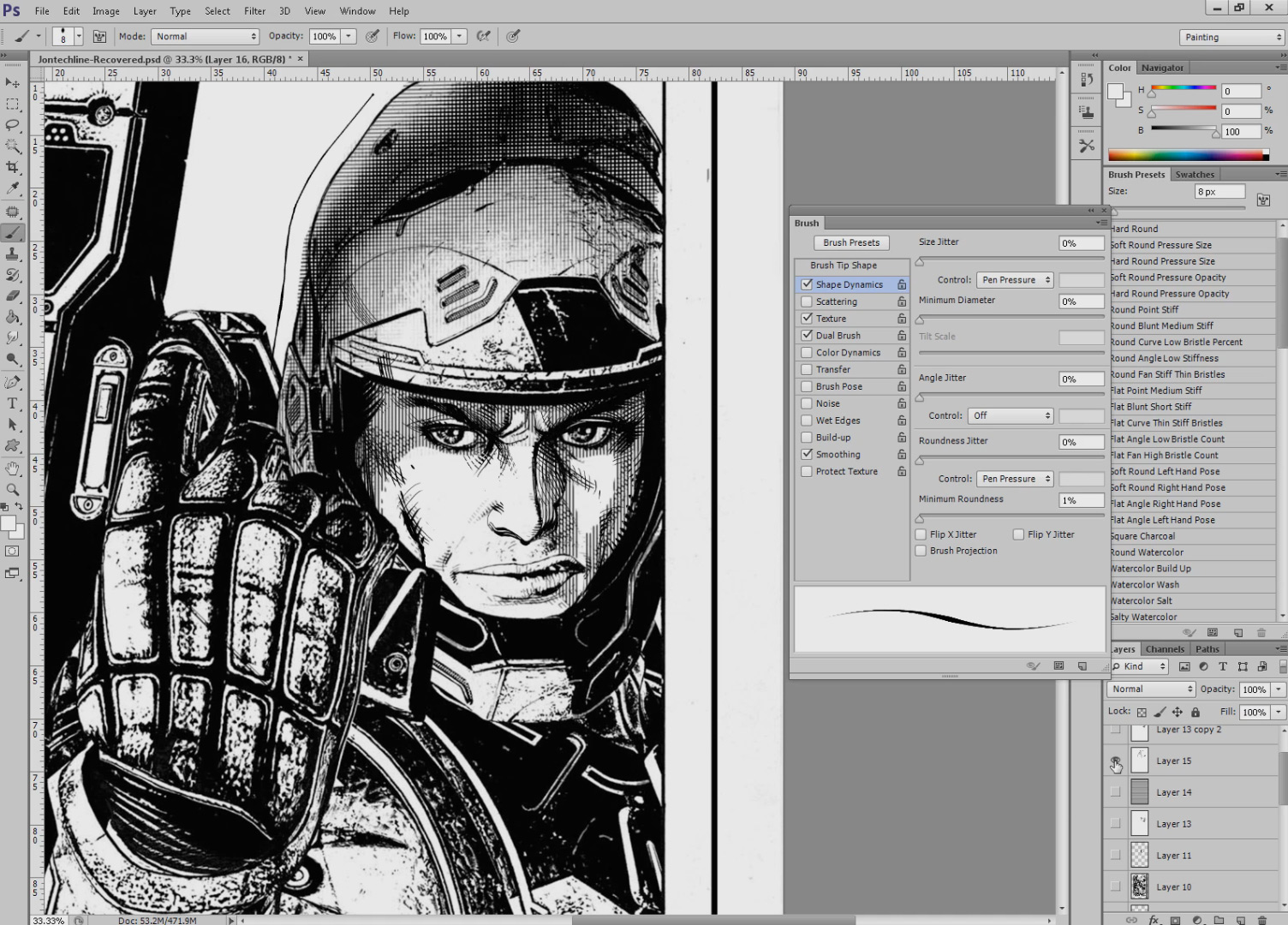
Task: Check the Flip X Jitter option
Action: click(921, 534)
